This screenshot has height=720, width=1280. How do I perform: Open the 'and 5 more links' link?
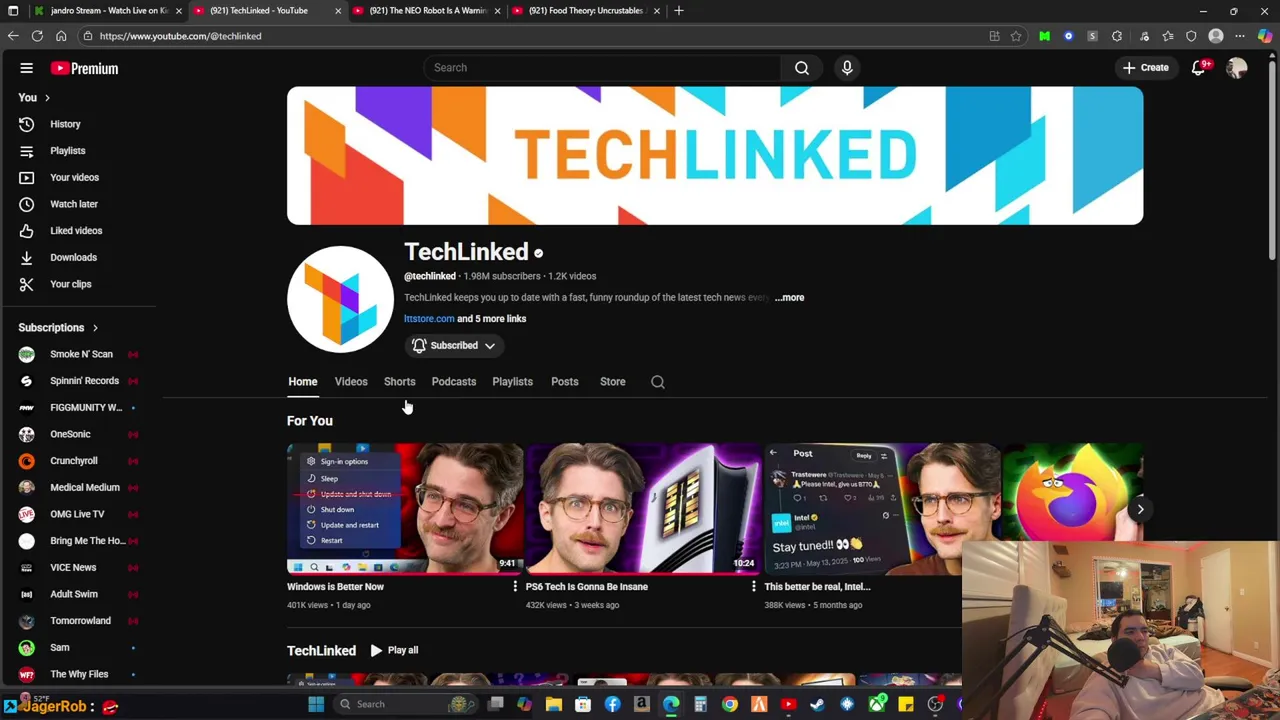click(x=491, y=319)
